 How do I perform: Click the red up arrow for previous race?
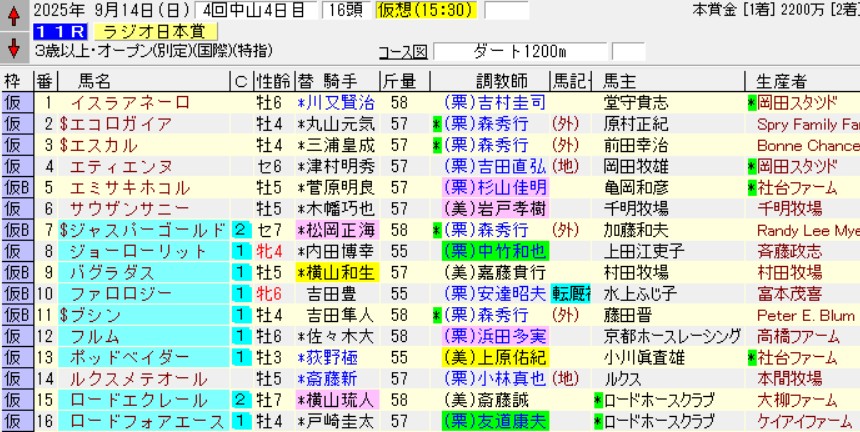coord(13,17)
